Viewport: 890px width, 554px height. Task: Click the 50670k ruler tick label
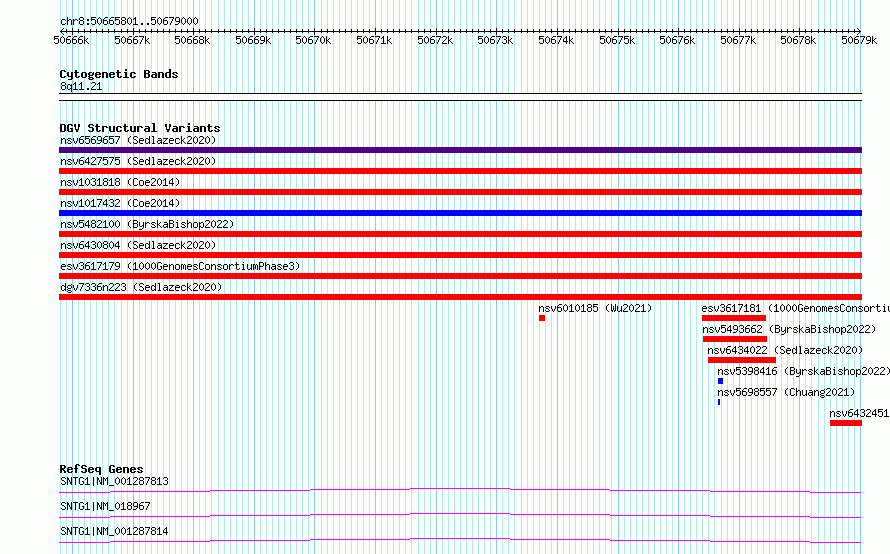pos(313,40)
